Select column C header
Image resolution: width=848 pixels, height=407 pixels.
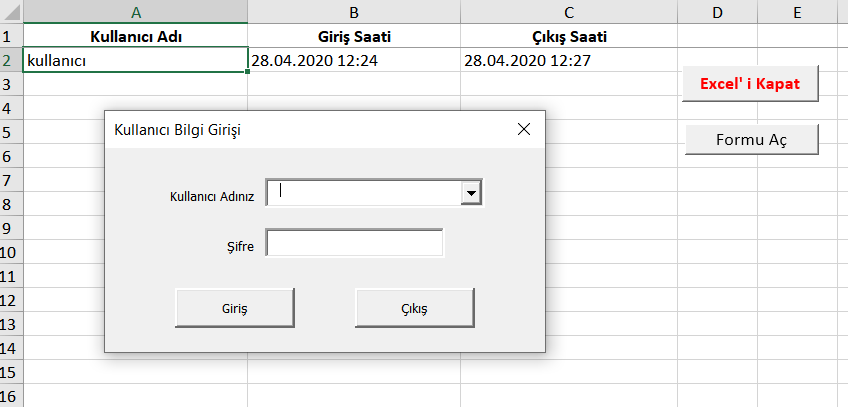[x=568, y=12]
